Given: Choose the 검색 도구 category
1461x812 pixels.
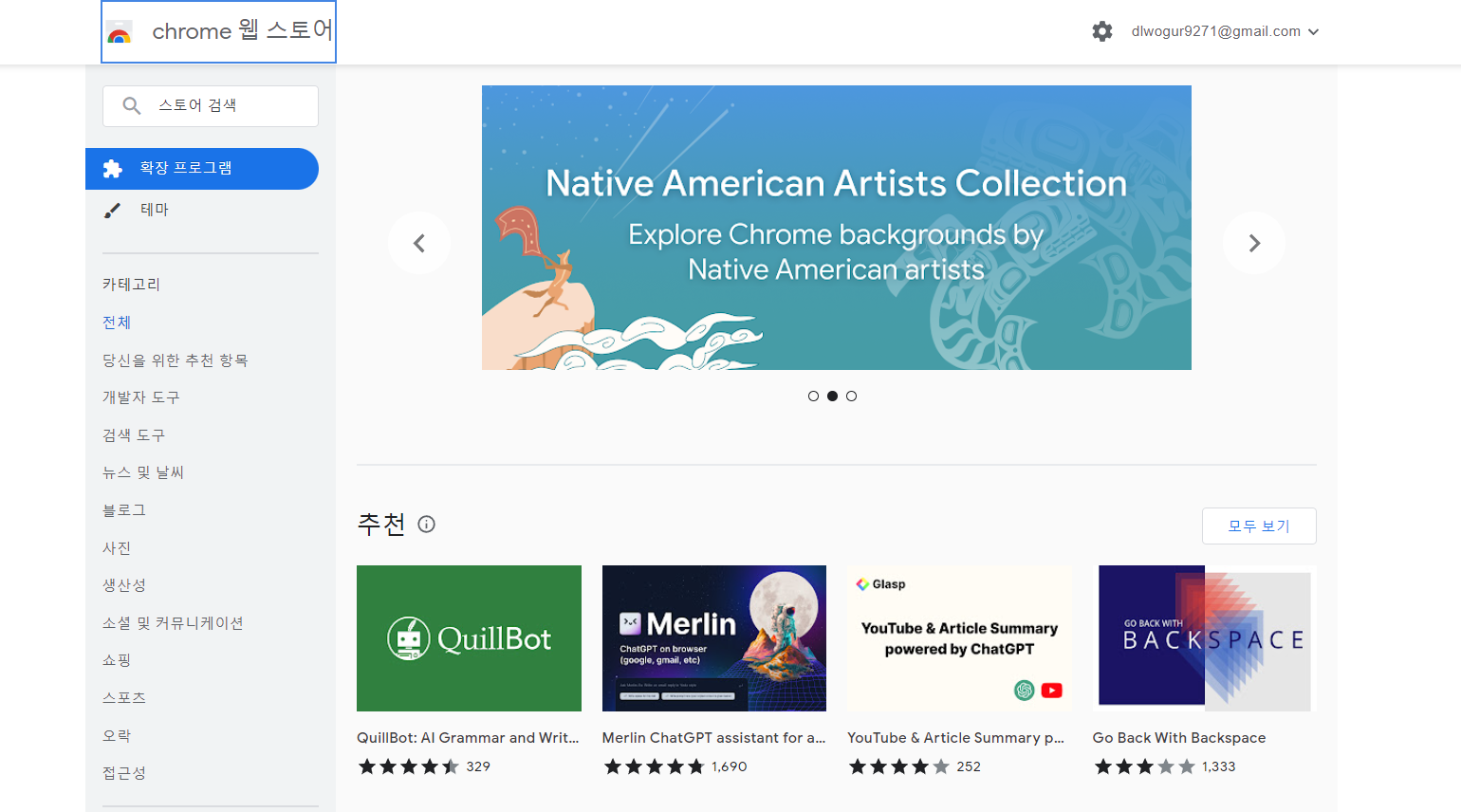Looking at the screenshot, I should [134, 435].
